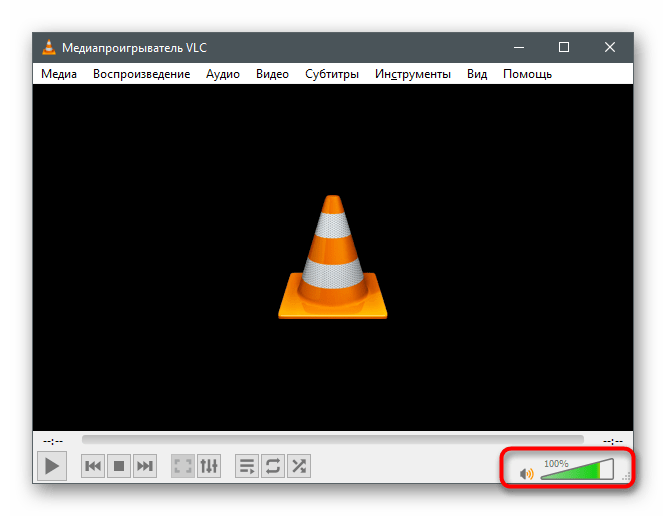Open the Аудио menu
This screenshot has width=666, height=516.
223,74
